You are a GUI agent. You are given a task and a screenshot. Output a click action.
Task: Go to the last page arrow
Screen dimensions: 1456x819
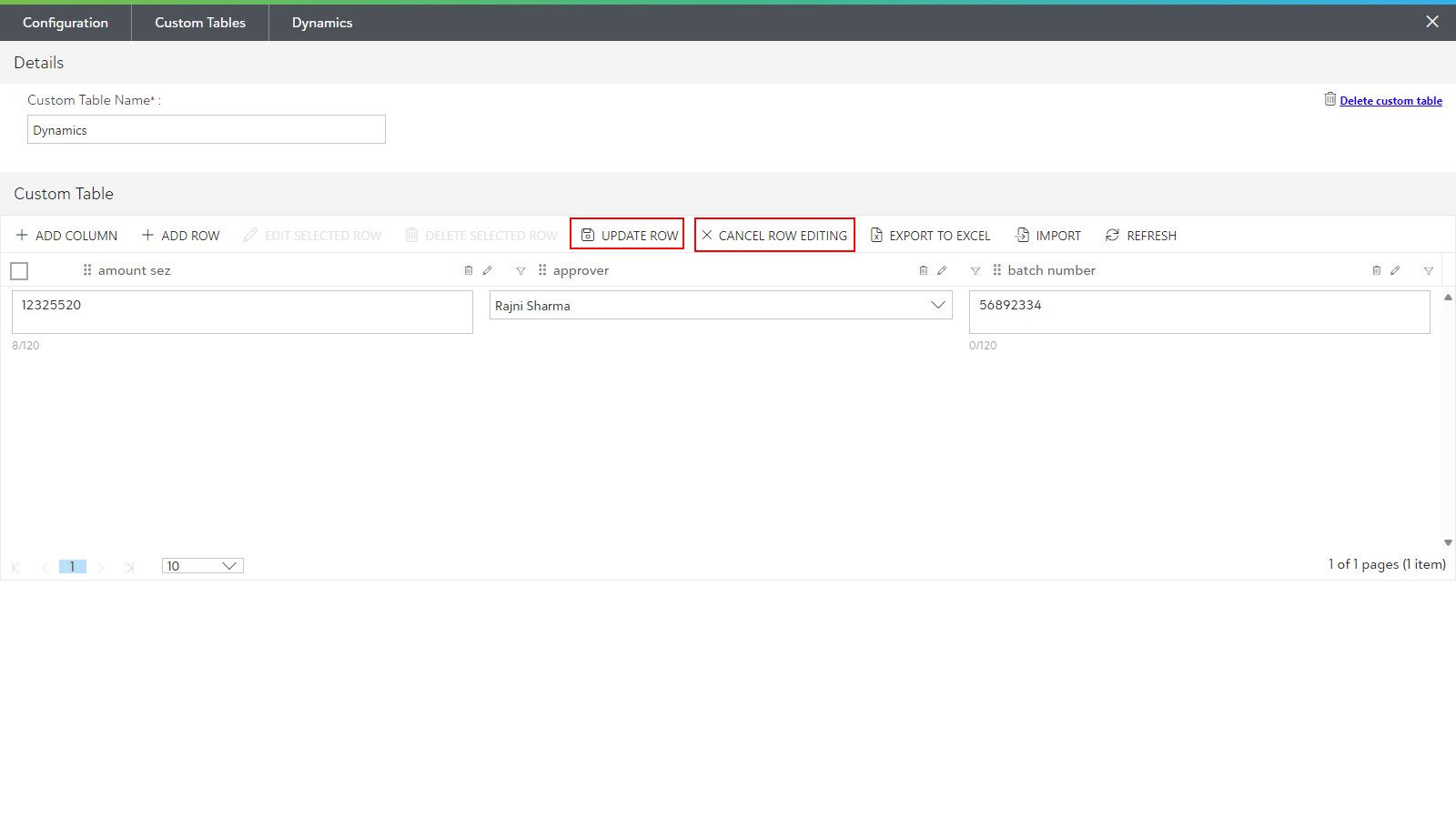(x=130, y=567)
